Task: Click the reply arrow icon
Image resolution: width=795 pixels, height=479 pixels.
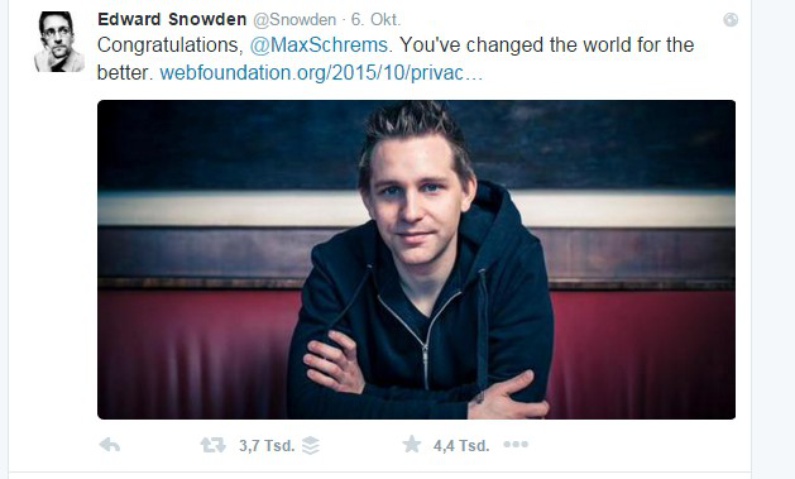Action: (x=110, y=445)
